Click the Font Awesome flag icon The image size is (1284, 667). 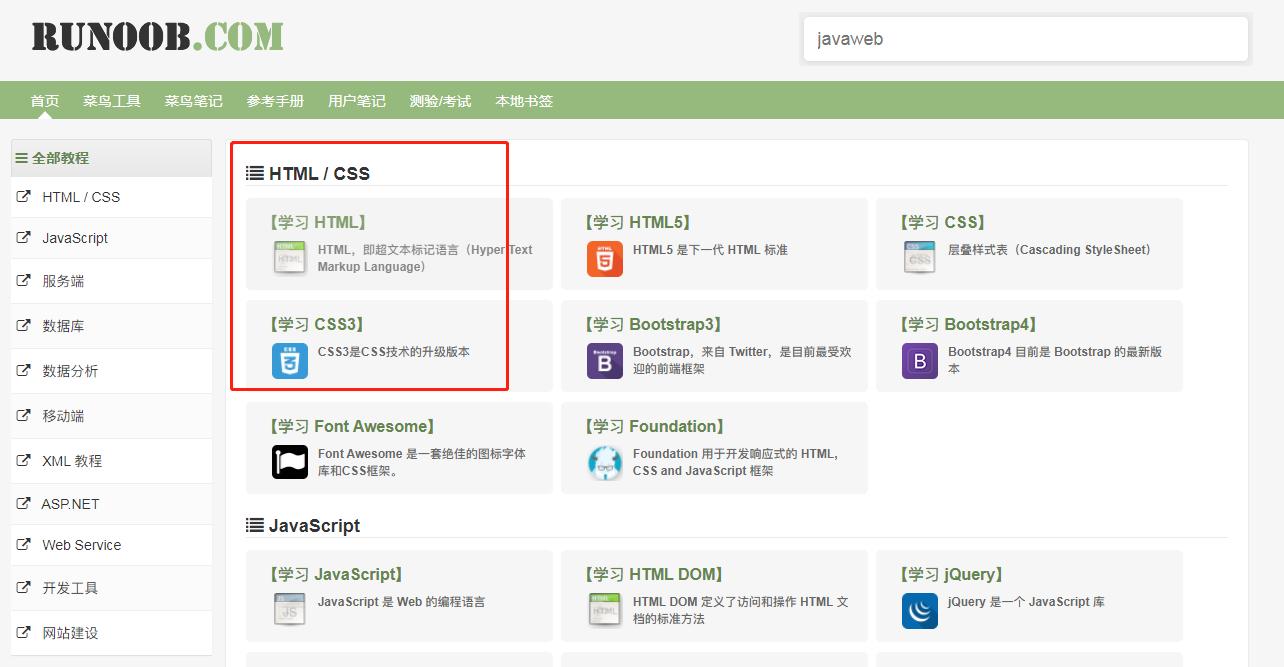point(290,462)
